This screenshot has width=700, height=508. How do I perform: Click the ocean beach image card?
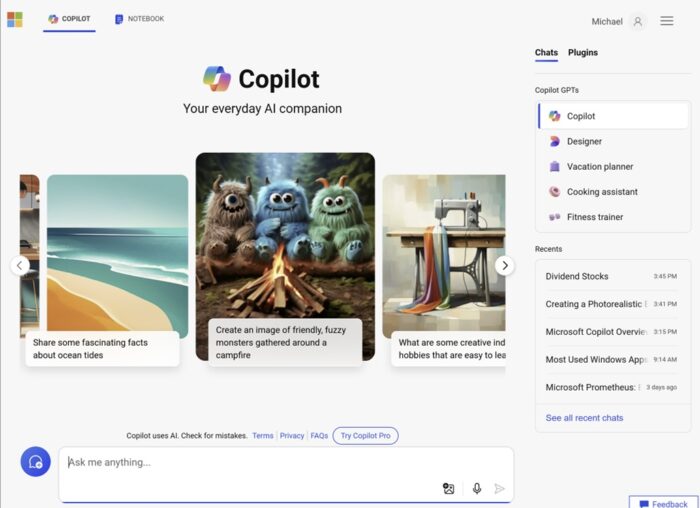click(117, 254)
